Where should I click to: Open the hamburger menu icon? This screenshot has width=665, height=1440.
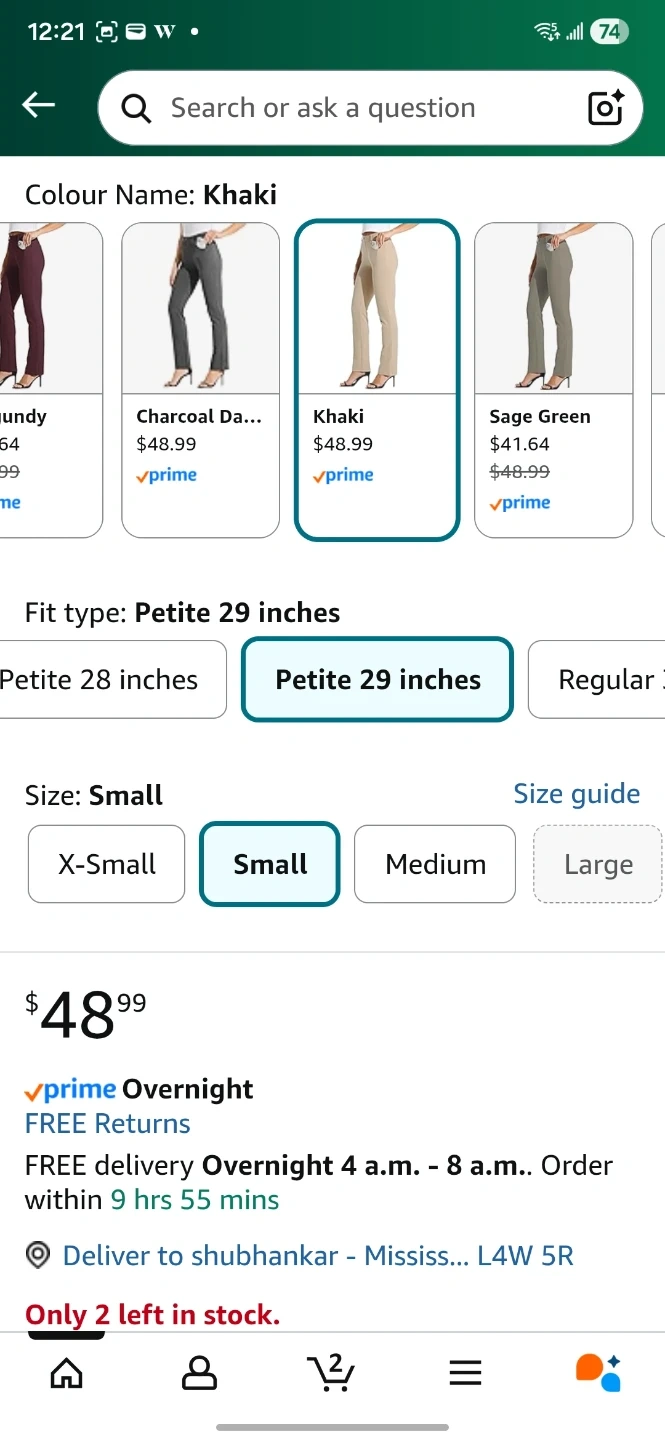(x=465, y=1373)
